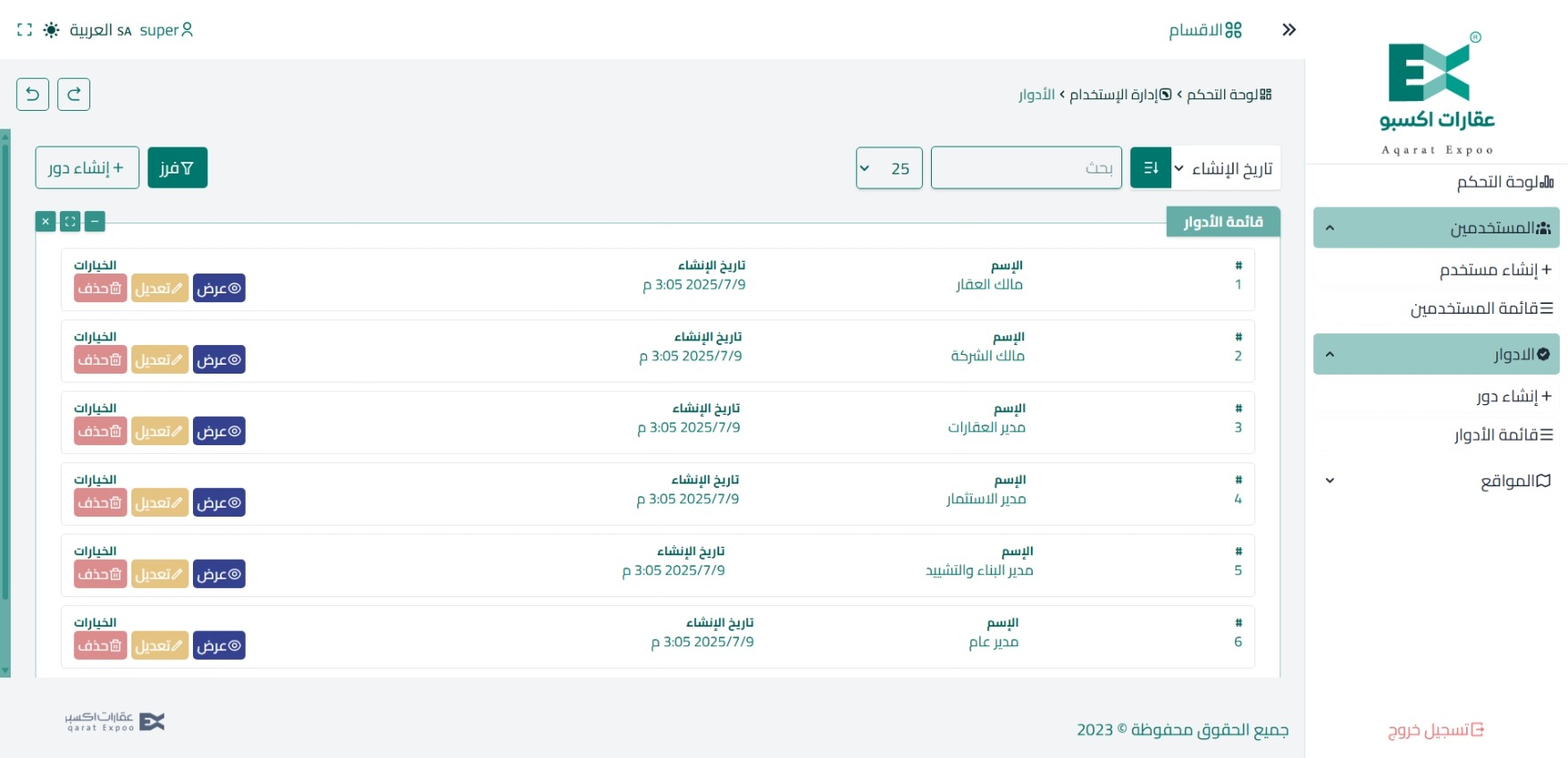This screenshot has height=758, width=1568.
Task: Close the roles list panel
Action: click(46, 221)
